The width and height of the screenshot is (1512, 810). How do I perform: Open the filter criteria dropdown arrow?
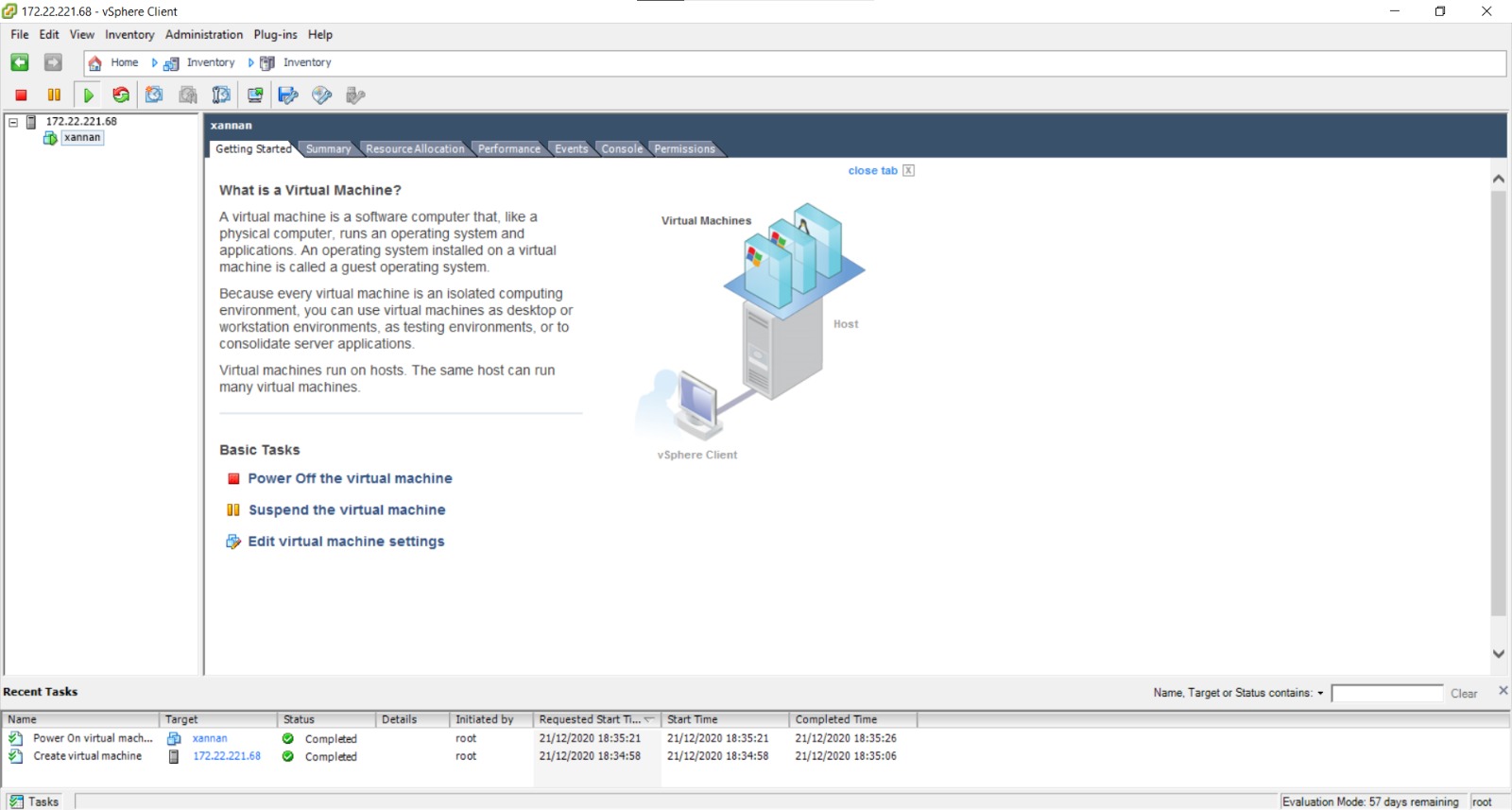pyautogui.click(x=1320, y=694)
